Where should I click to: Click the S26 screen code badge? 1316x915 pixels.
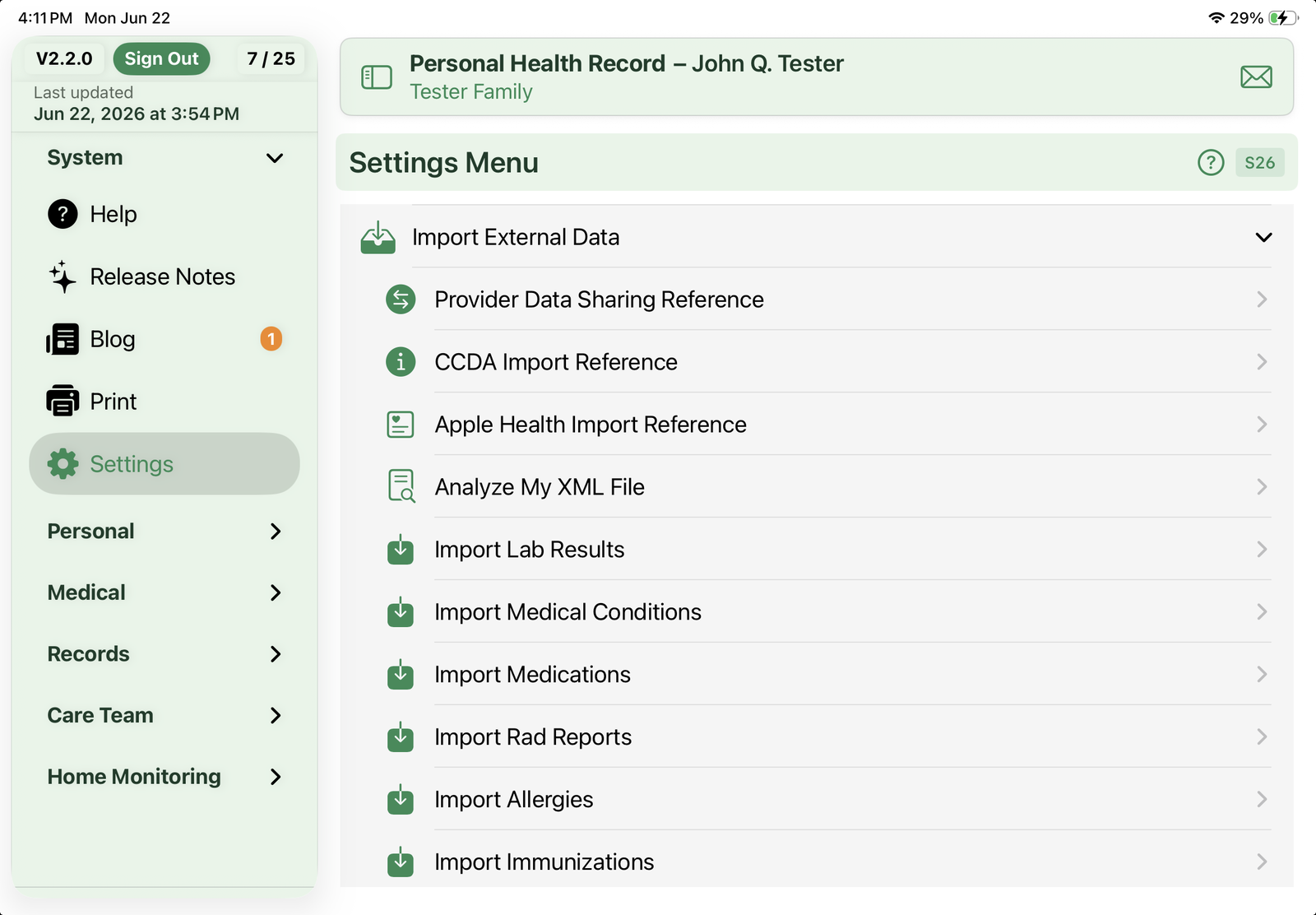(1259, 163)
